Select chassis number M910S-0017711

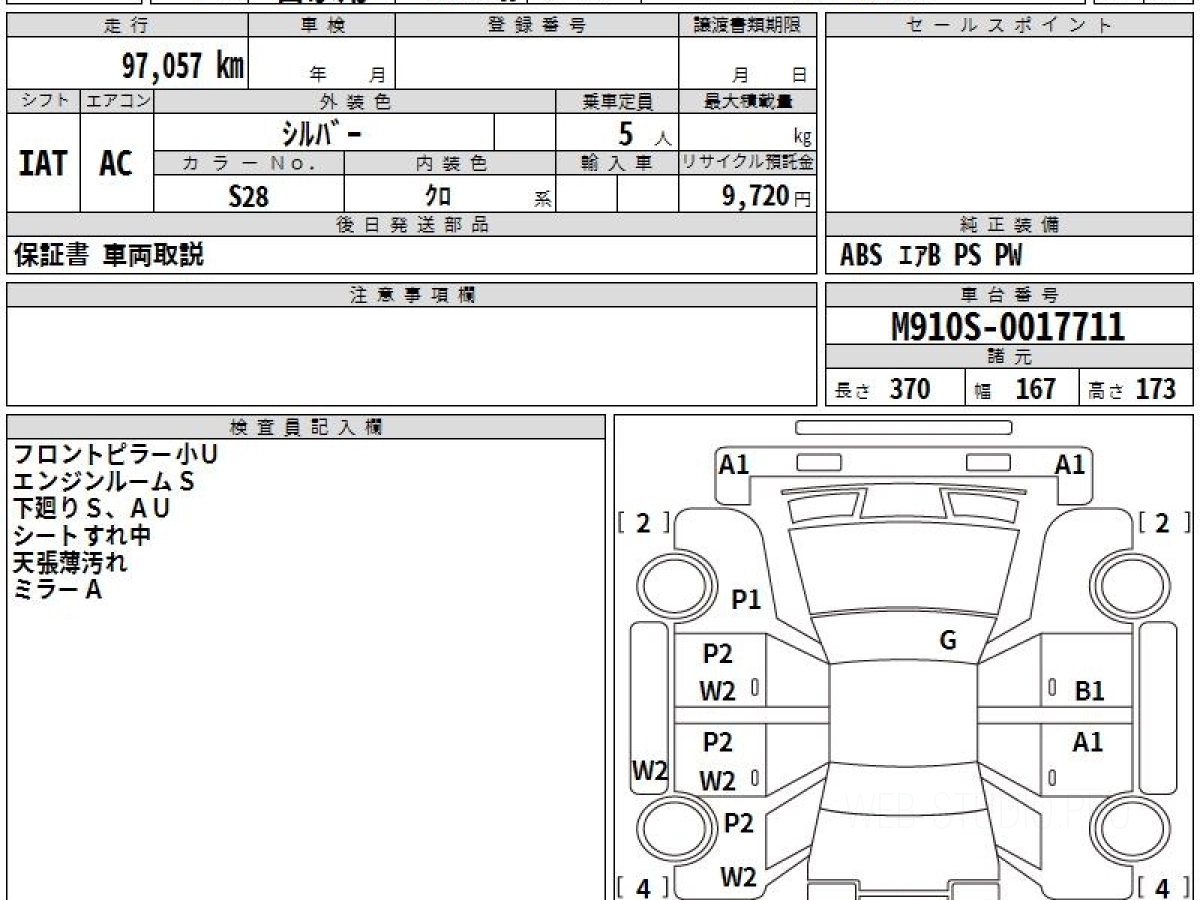[x=1009, y=327]
